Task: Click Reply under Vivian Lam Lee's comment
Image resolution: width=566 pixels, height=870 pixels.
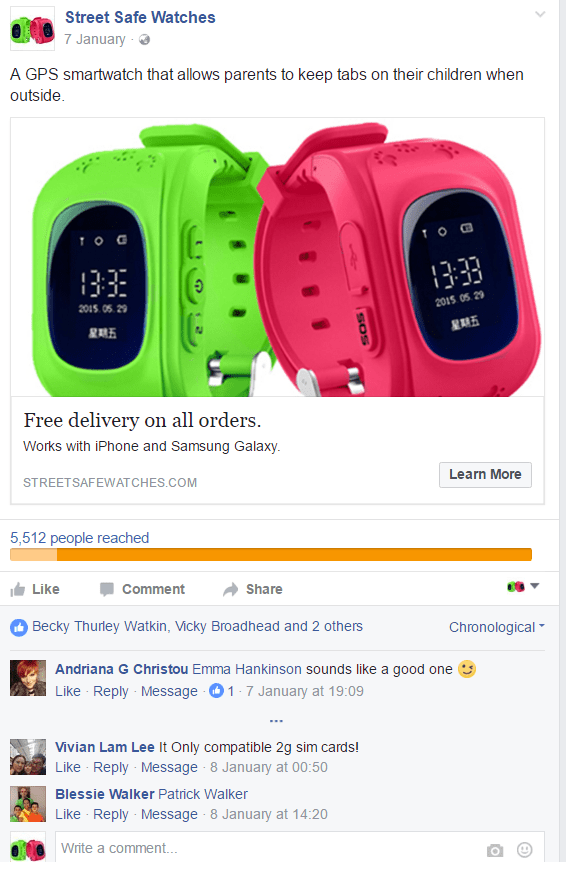Action: 110,767
